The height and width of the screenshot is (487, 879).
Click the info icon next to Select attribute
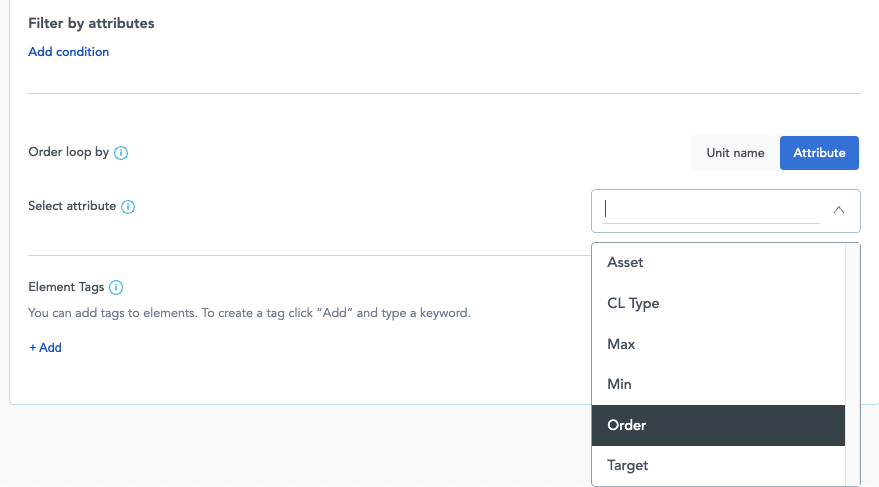tap(128, 207)
